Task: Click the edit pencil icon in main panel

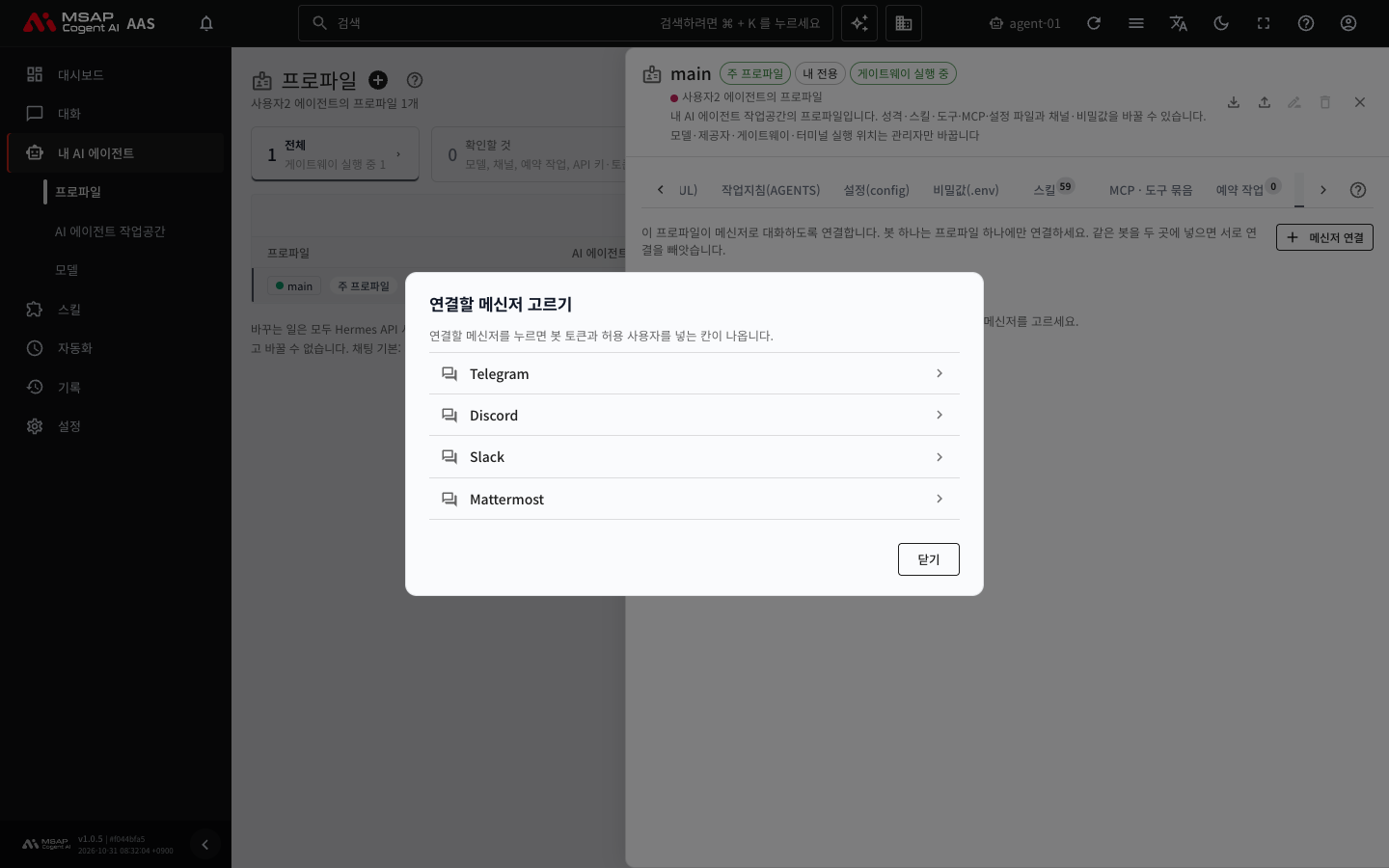Action: click(x=1294, y=102)
